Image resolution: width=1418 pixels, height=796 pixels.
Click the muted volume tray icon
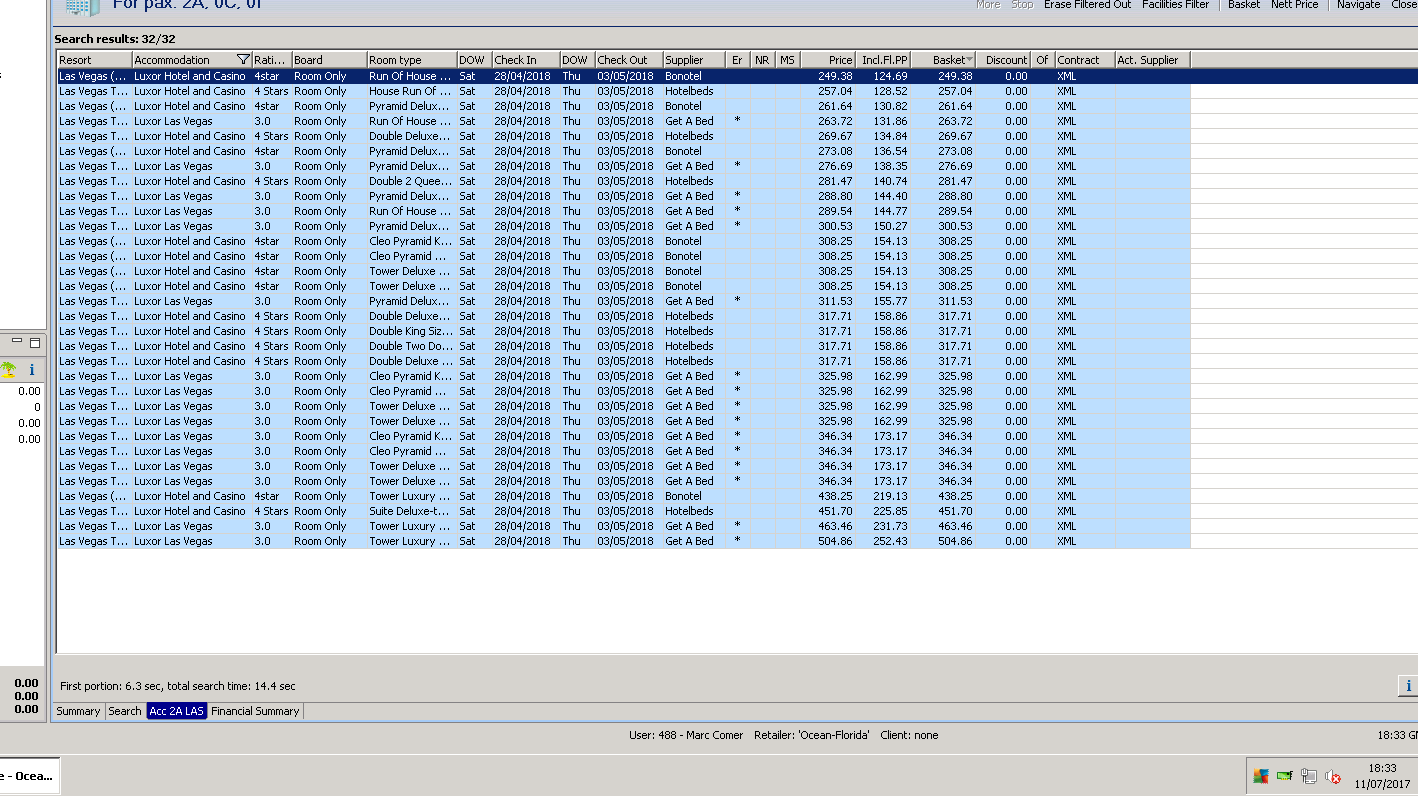coord(1332,776)
